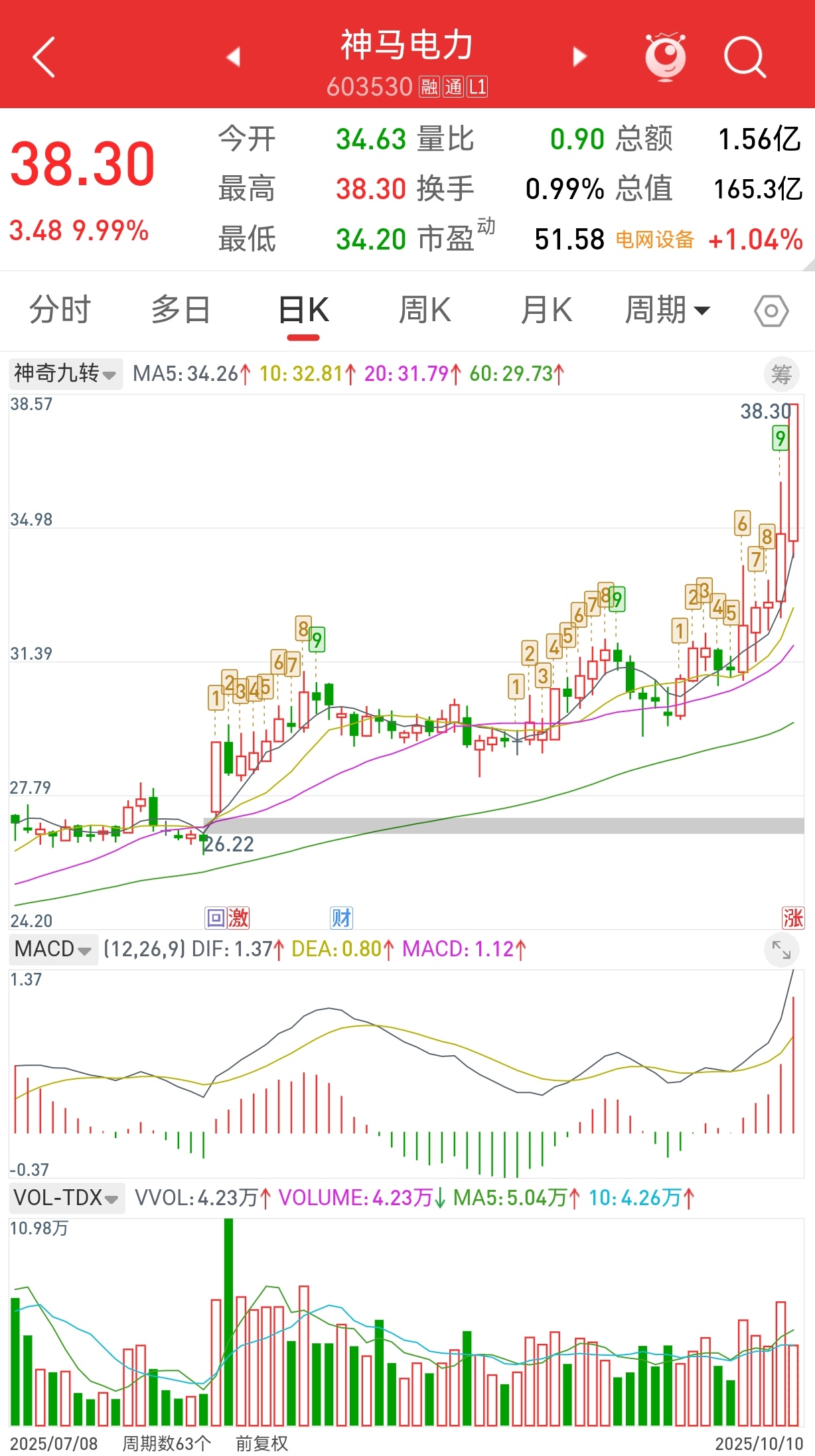The image size is (815, 1456).
Task: Switch to 周K weekly chart tab
Action: point(425,310)
